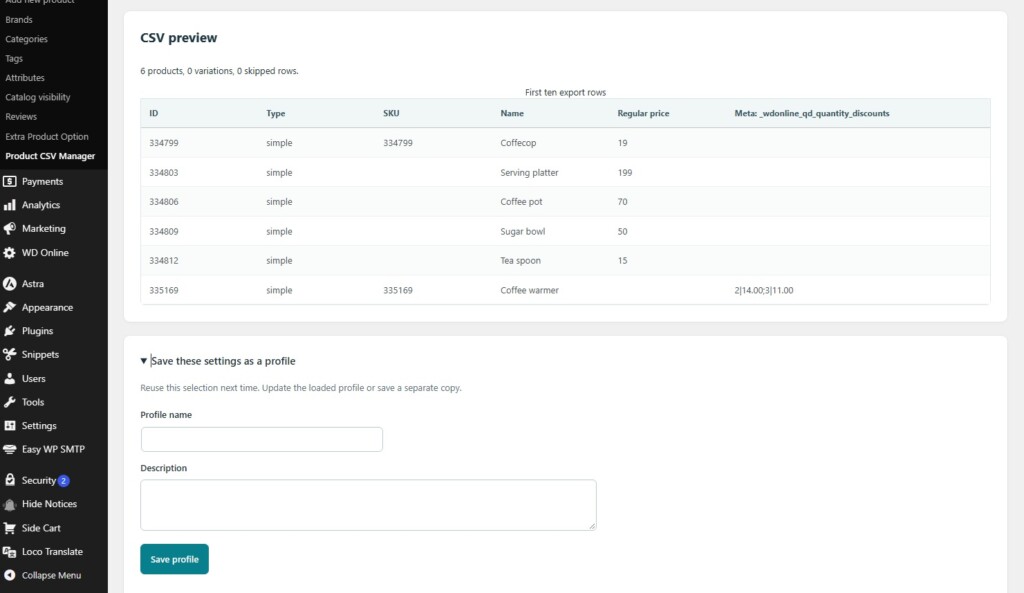Viewport: 1024px width, 593px height.
Task: Click the Coffee warmer name cell
Action: 529,291
